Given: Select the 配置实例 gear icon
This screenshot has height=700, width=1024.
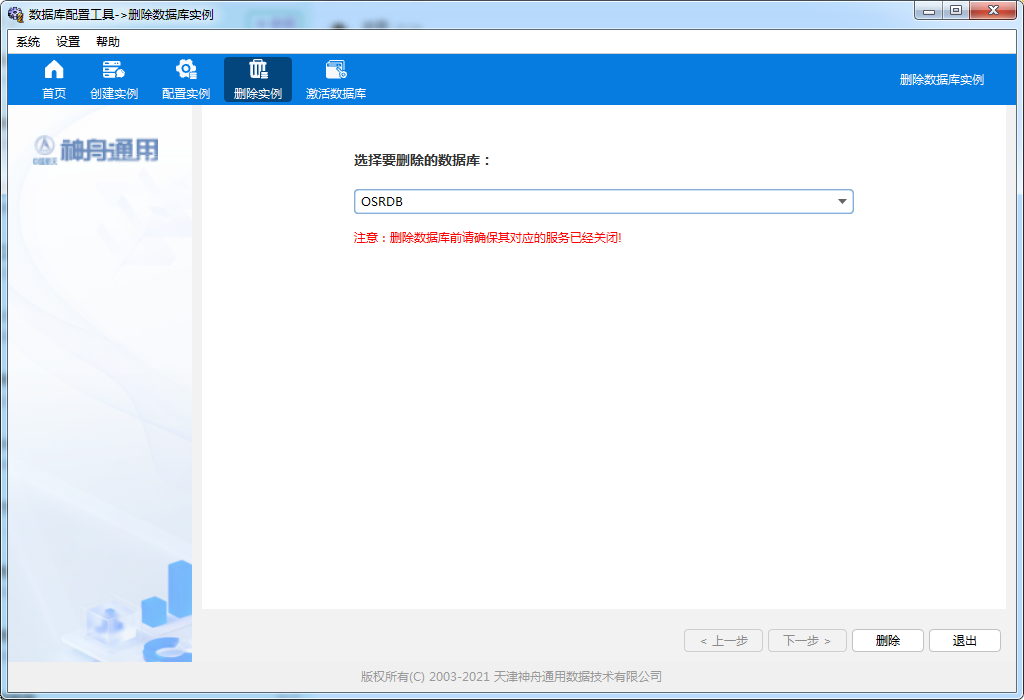Looking at the screenshot, I should click(186, 70).
